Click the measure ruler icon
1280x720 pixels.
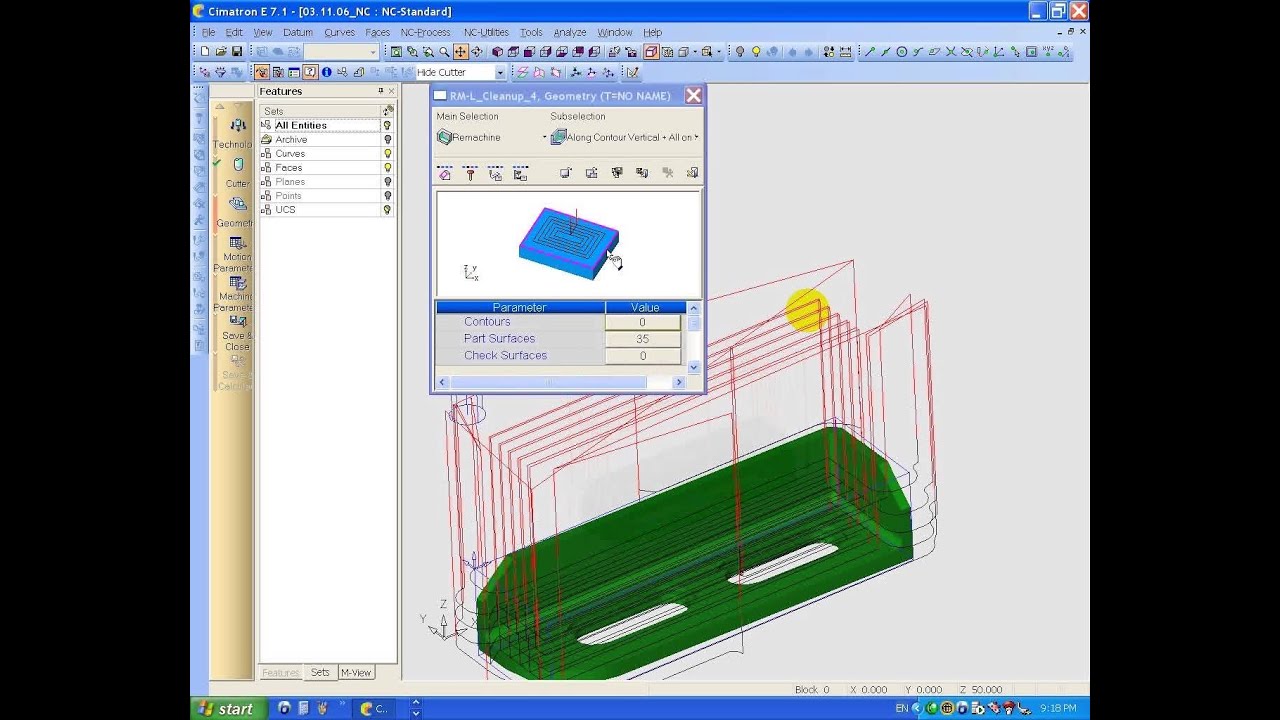click(845, 52)
